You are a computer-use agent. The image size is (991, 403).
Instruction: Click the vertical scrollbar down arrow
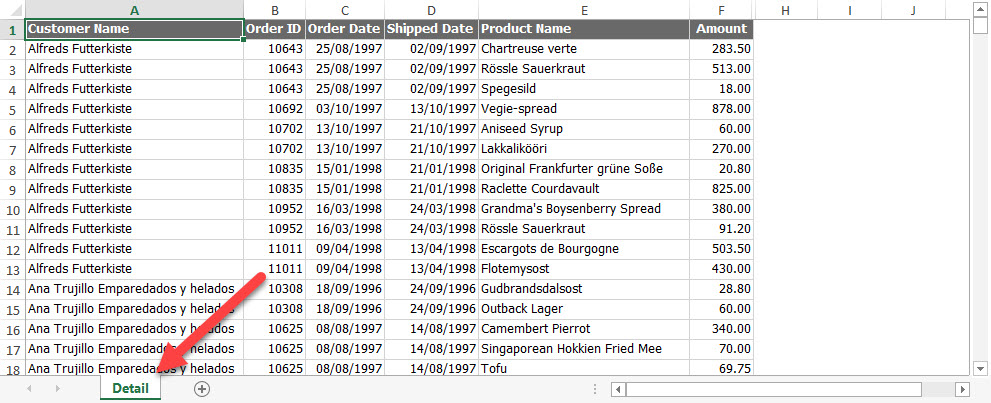tap(980, 368)
